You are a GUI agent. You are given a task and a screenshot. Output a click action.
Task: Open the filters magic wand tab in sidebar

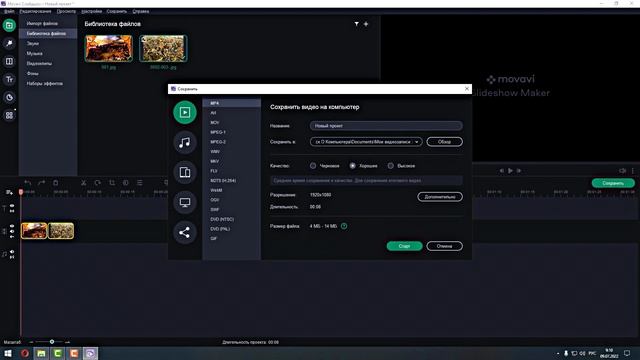[x=9, y=43]
